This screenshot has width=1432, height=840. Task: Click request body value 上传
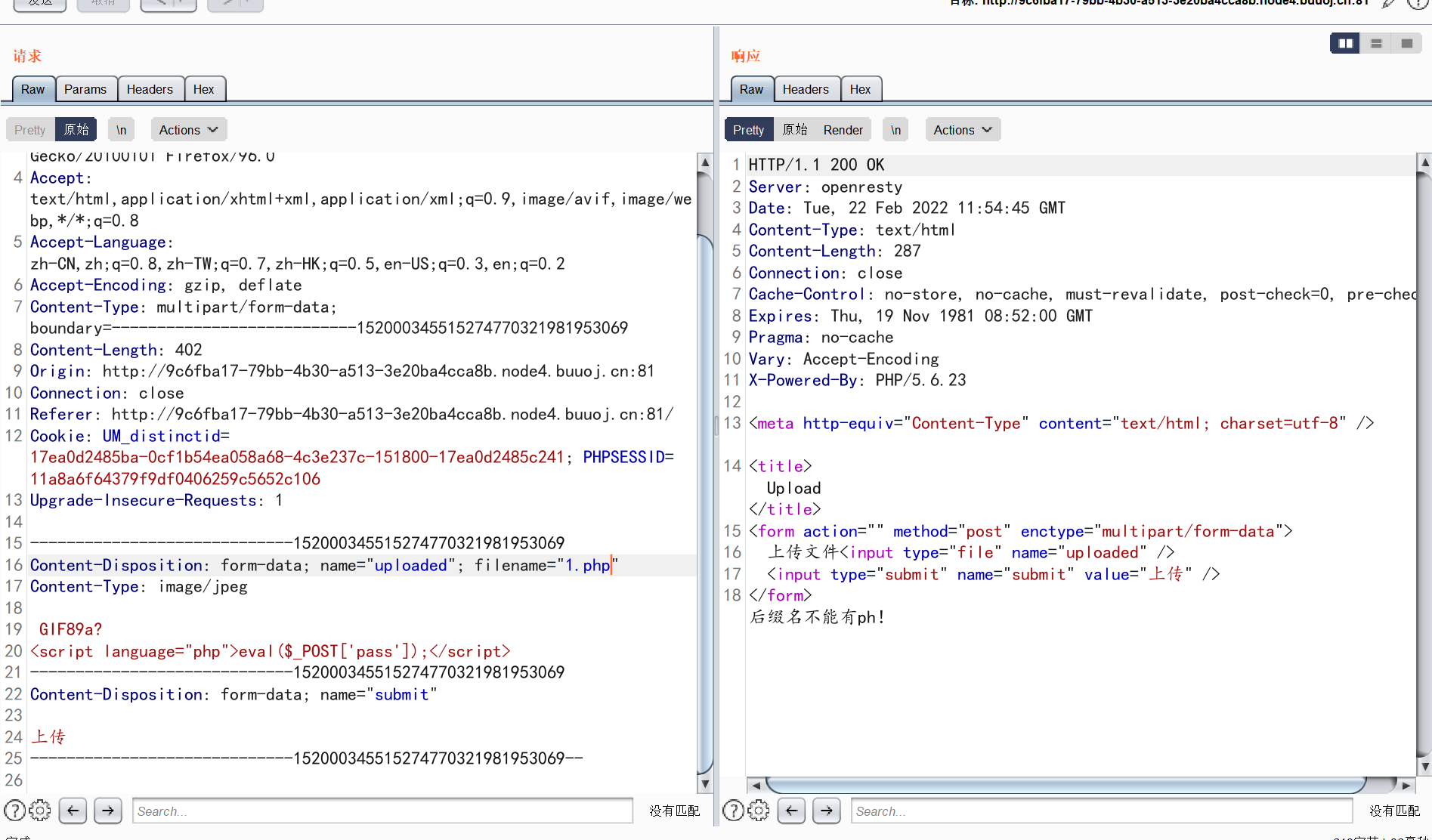[48, 737]
